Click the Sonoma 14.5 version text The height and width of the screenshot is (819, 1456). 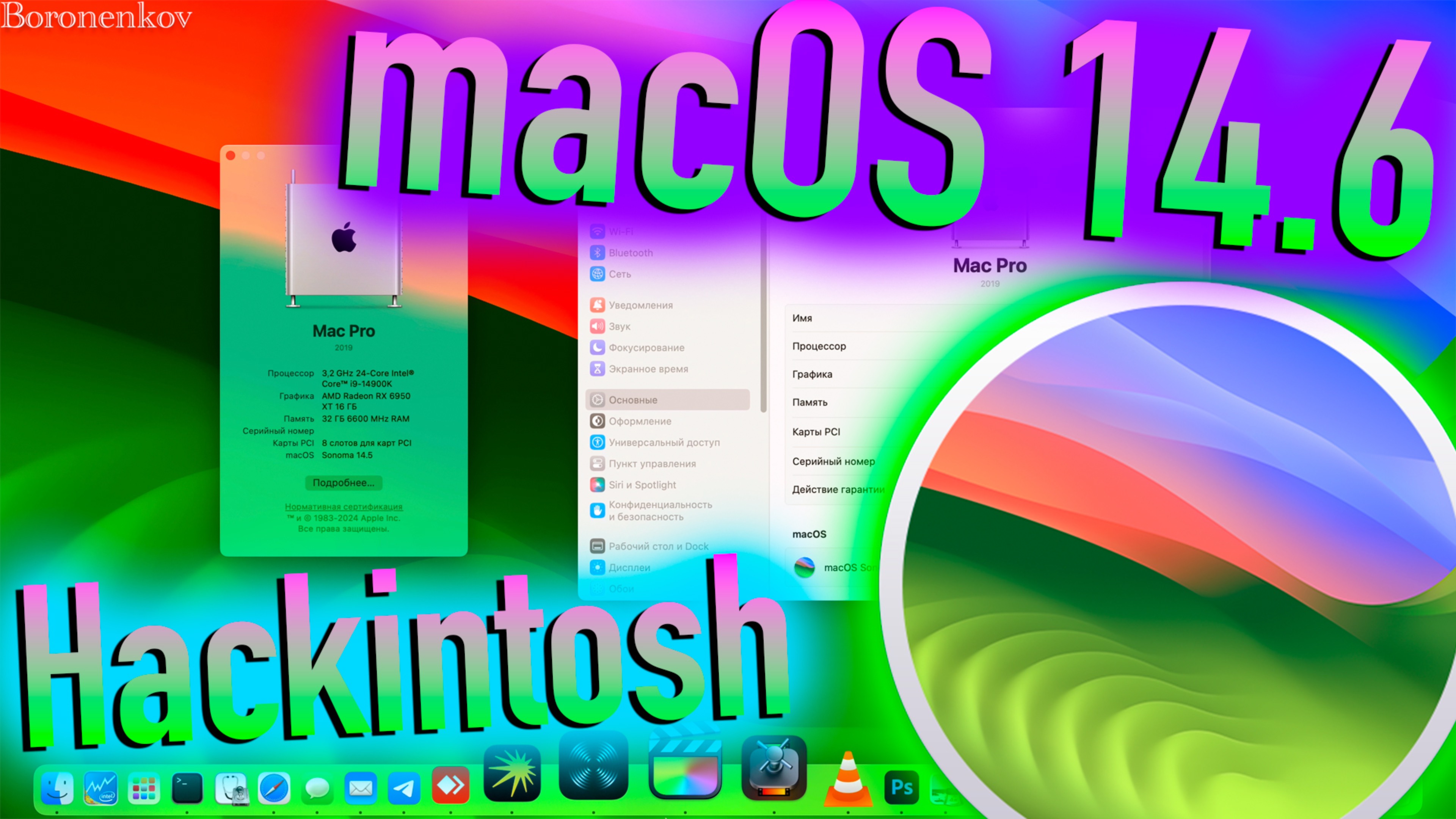pyautogui.click(x=347, y=455)
